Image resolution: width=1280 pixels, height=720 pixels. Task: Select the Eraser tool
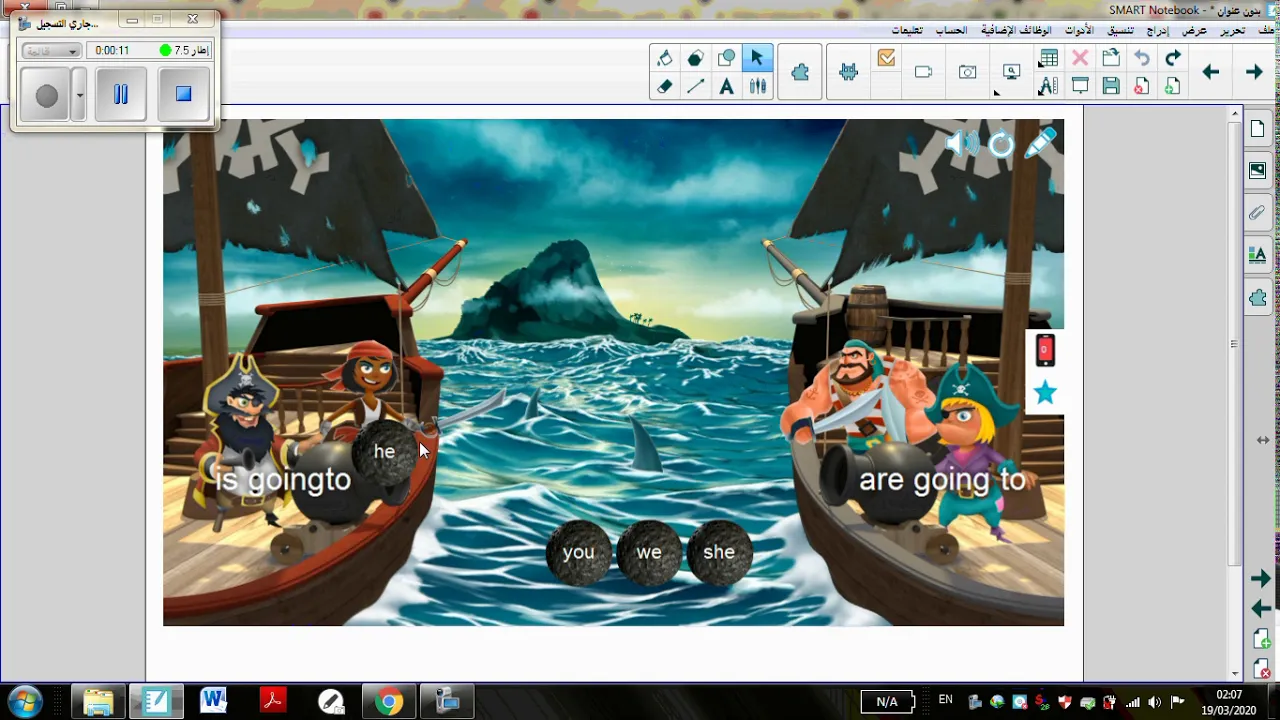point(665,87)
